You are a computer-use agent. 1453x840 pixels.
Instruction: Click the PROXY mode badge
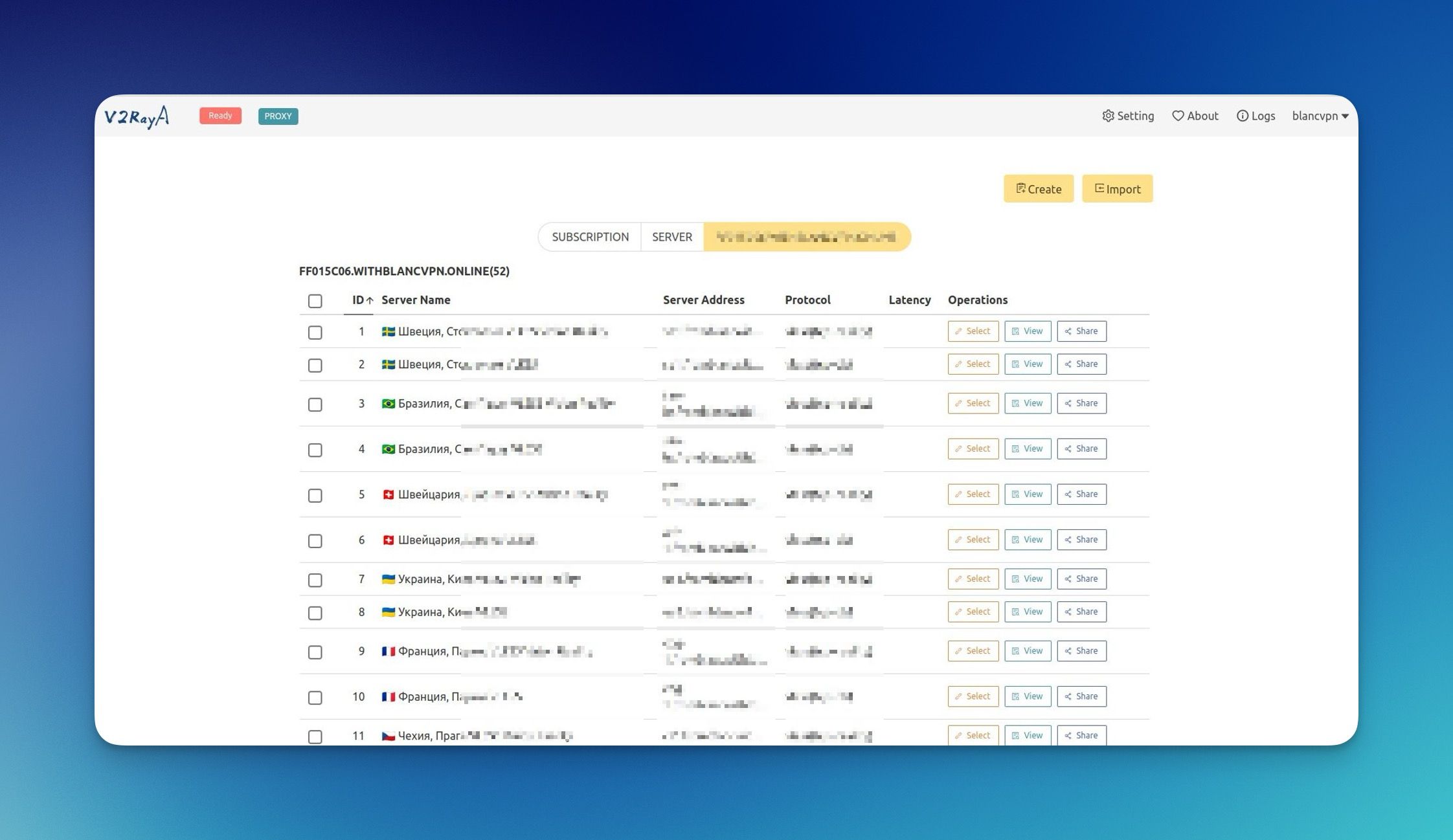(278, 116)
